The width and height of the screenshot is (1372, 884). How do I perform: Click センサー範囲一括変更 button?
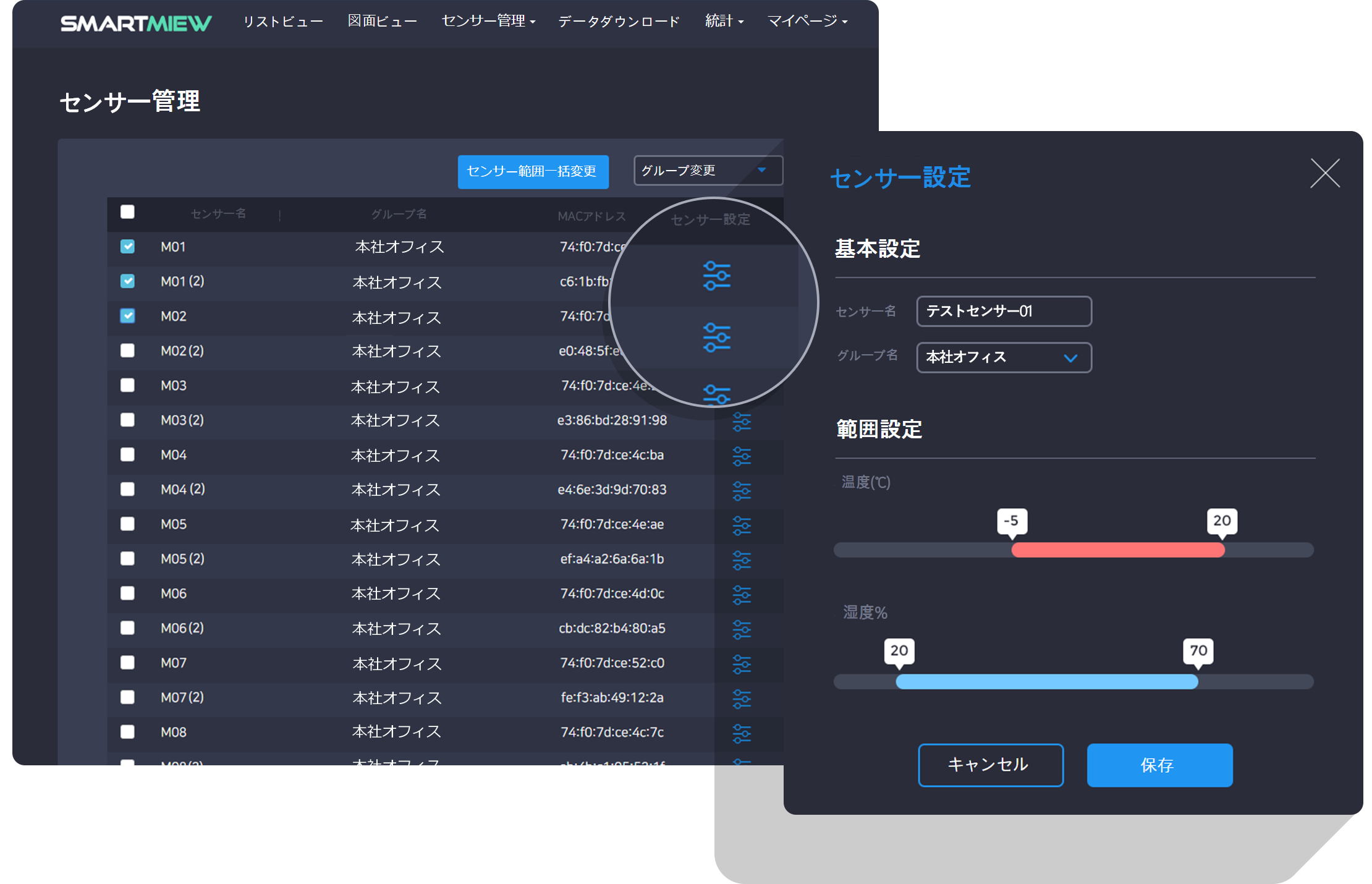(533, 171)
